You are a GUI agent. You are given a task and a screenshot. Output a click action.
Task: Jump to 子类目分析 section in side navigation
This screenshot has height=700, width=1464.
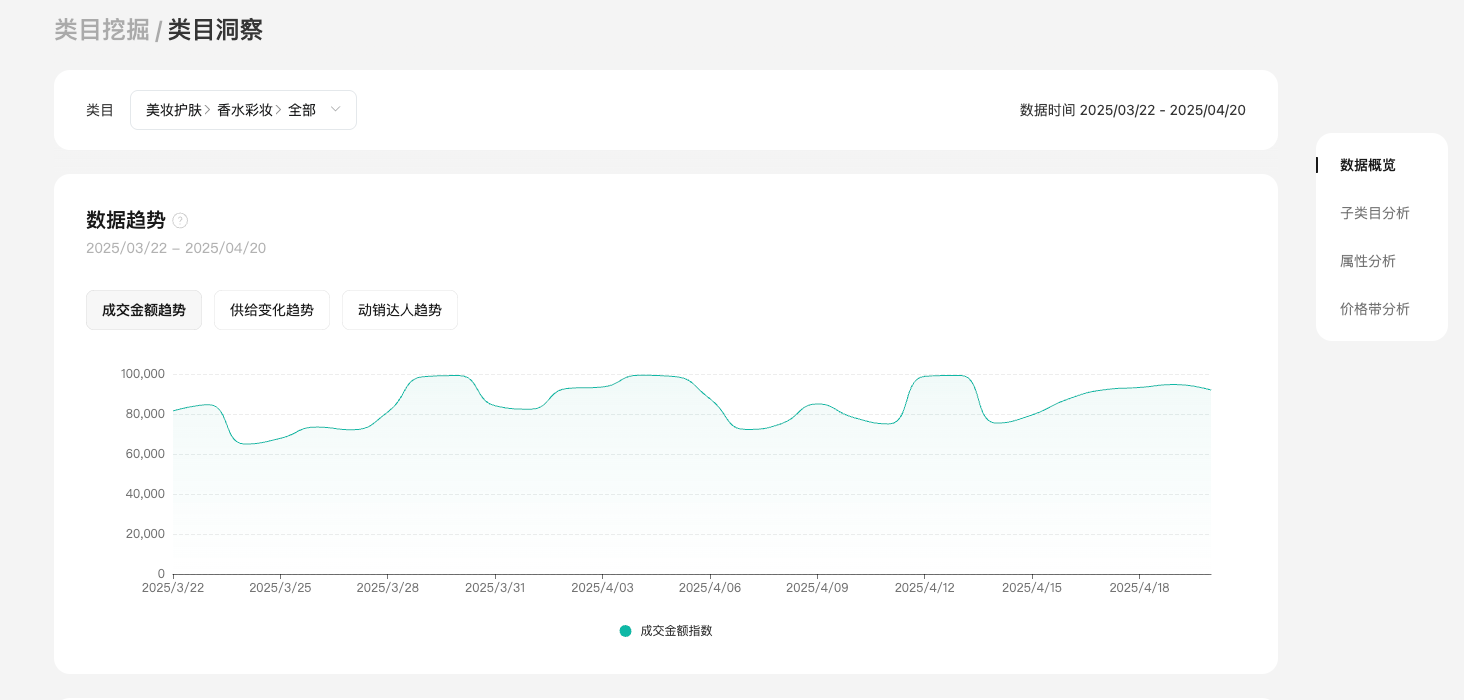point(1375,213)
